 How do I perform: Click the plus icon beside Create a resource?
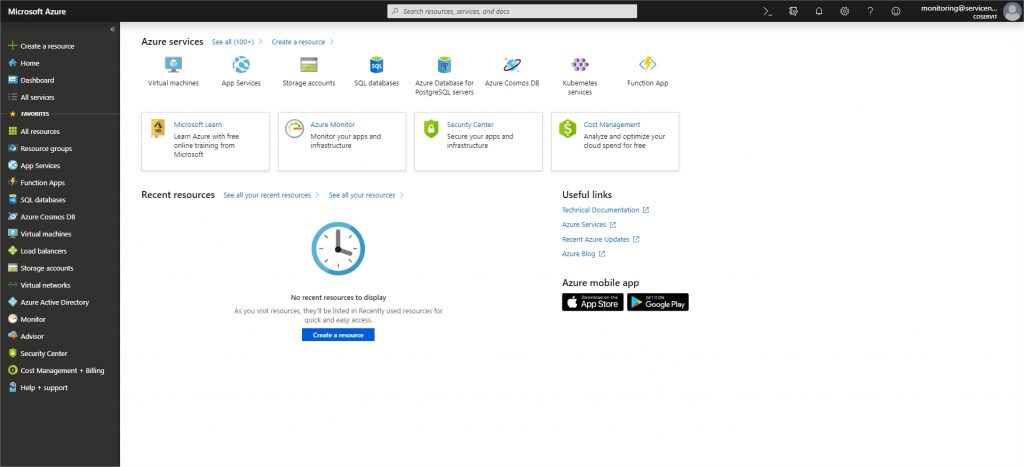tap(12, 46)
